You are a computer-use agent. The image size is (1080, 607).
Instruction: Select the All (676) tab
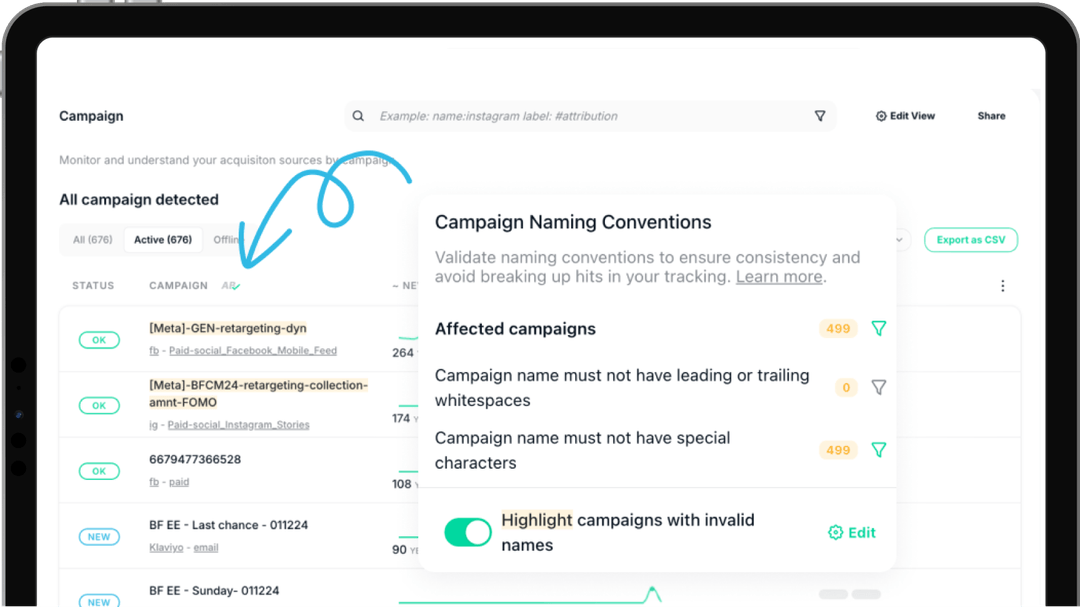[91, 239]
